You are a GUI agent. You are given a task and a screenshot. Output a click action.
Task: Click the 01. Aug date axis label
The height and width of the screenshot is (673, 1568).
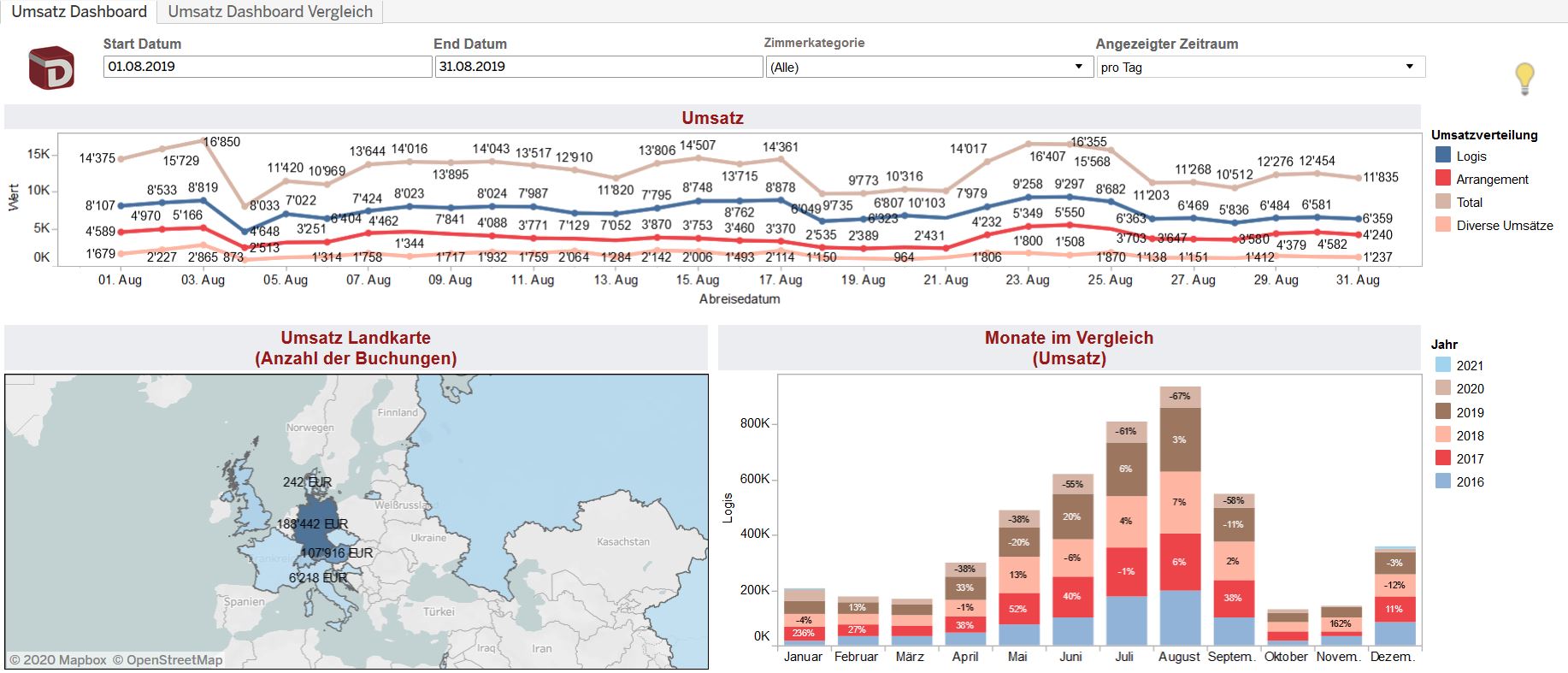[120, 280]
